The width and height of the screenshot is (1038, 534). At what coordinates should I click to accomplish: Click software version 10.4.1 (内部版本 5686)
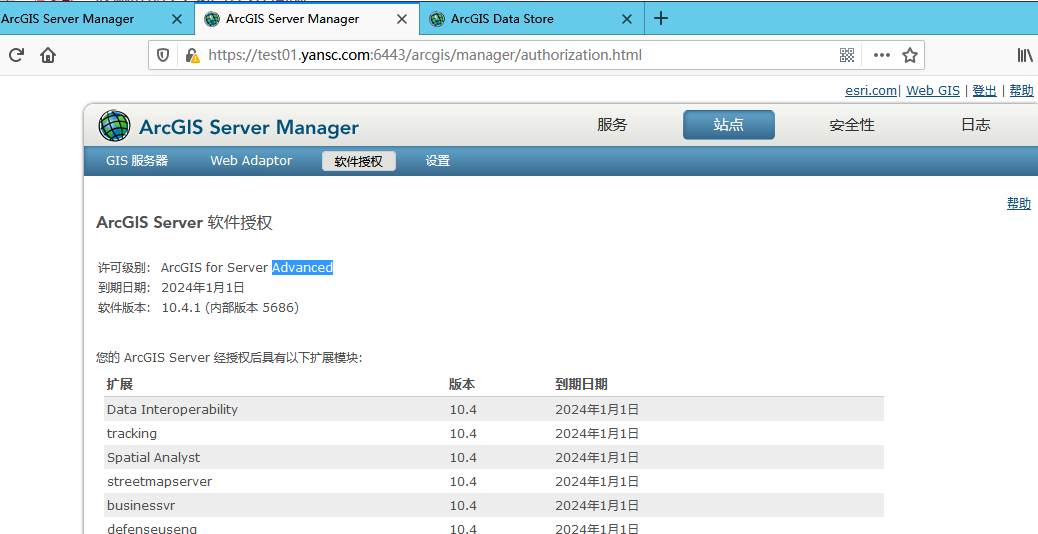coord(230,307)
